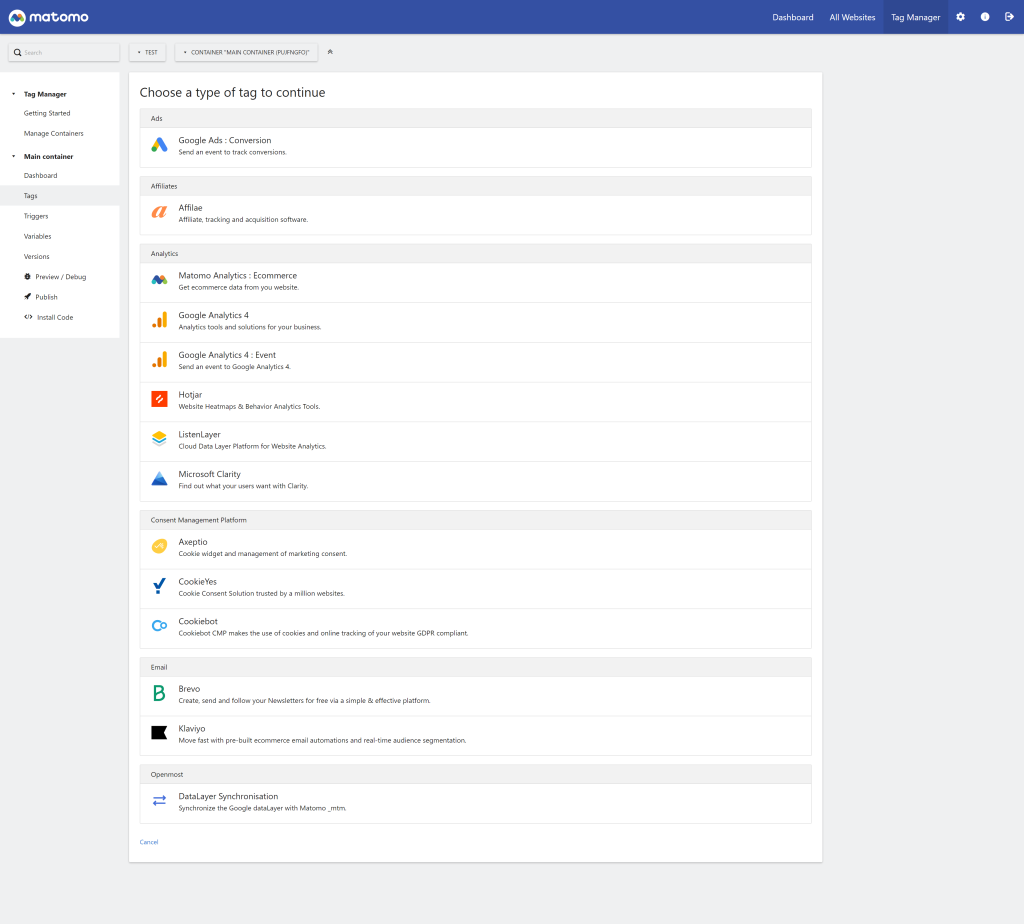
Task: Choose the Axeptio tag type
Action: tap(475, 549)
